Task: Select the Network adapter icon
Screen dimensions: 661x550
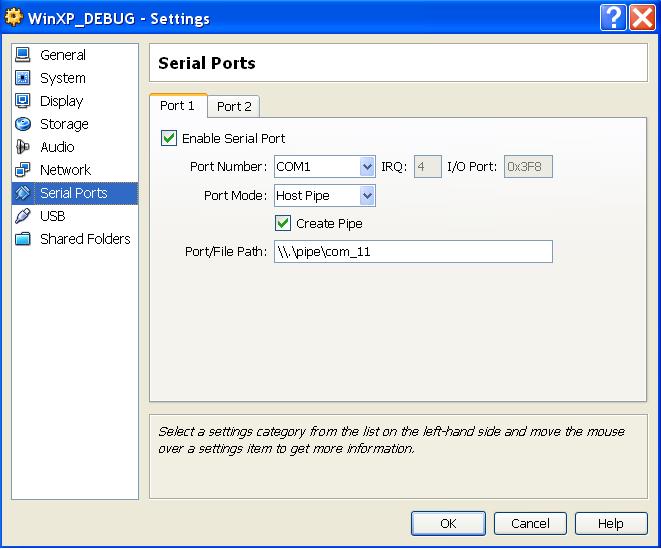Action: tap(23, 170)
